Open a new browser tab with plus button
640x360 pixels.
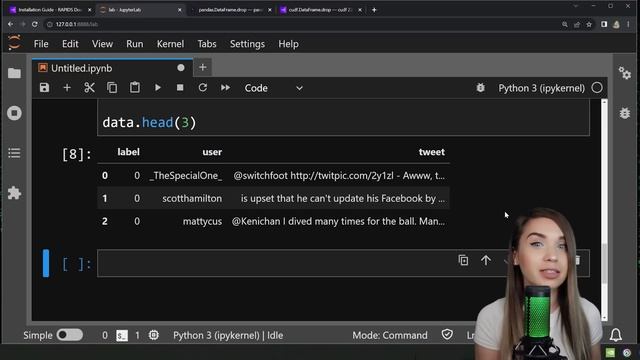pyautogui.click(x=374, y=10)
